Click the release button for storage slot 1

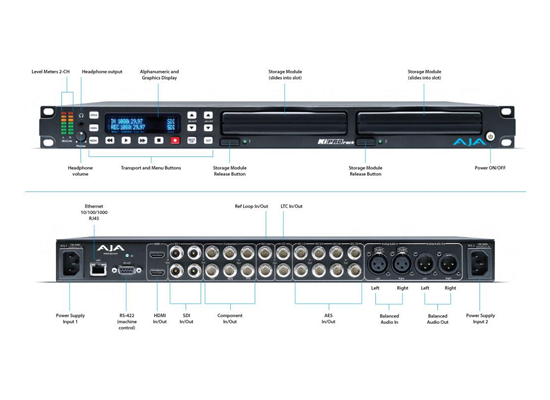230,142
